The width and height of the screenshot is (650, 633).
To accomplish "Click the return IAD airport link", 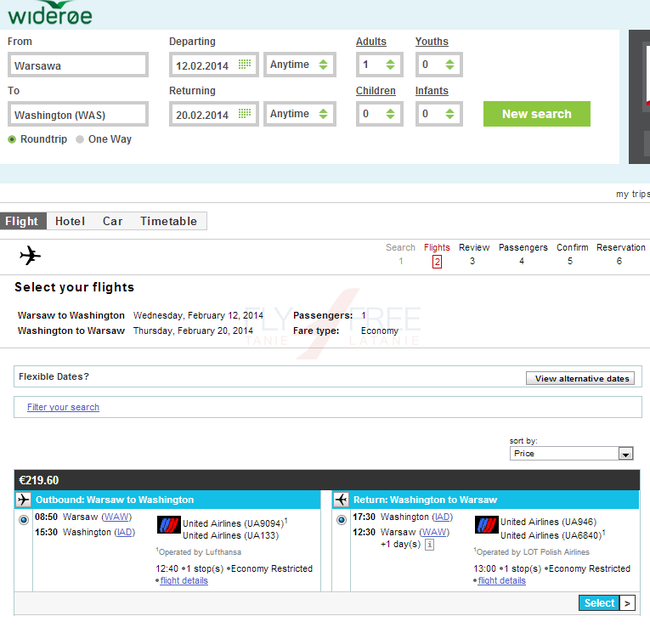I will coord(442,517).
